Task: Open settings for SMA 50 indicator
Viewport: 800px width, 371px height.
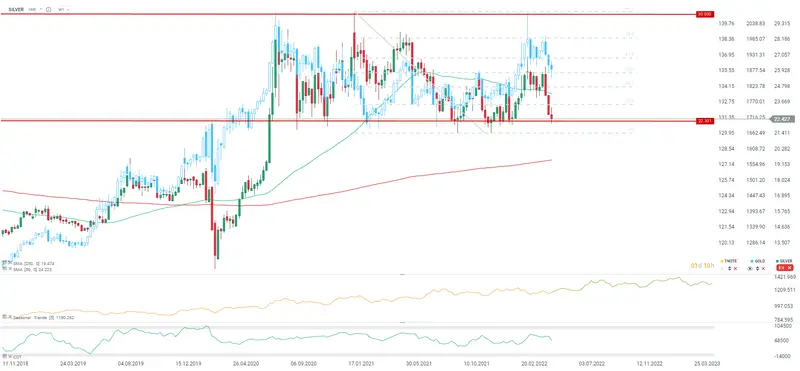Action: point(4,269)
